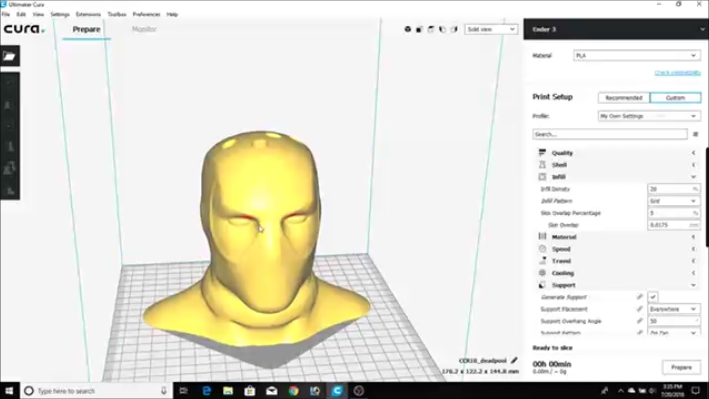Open the Profile My Own Settings dropdown
The height and width of the screenshot is (399, 709).
[x=649, y=116]
